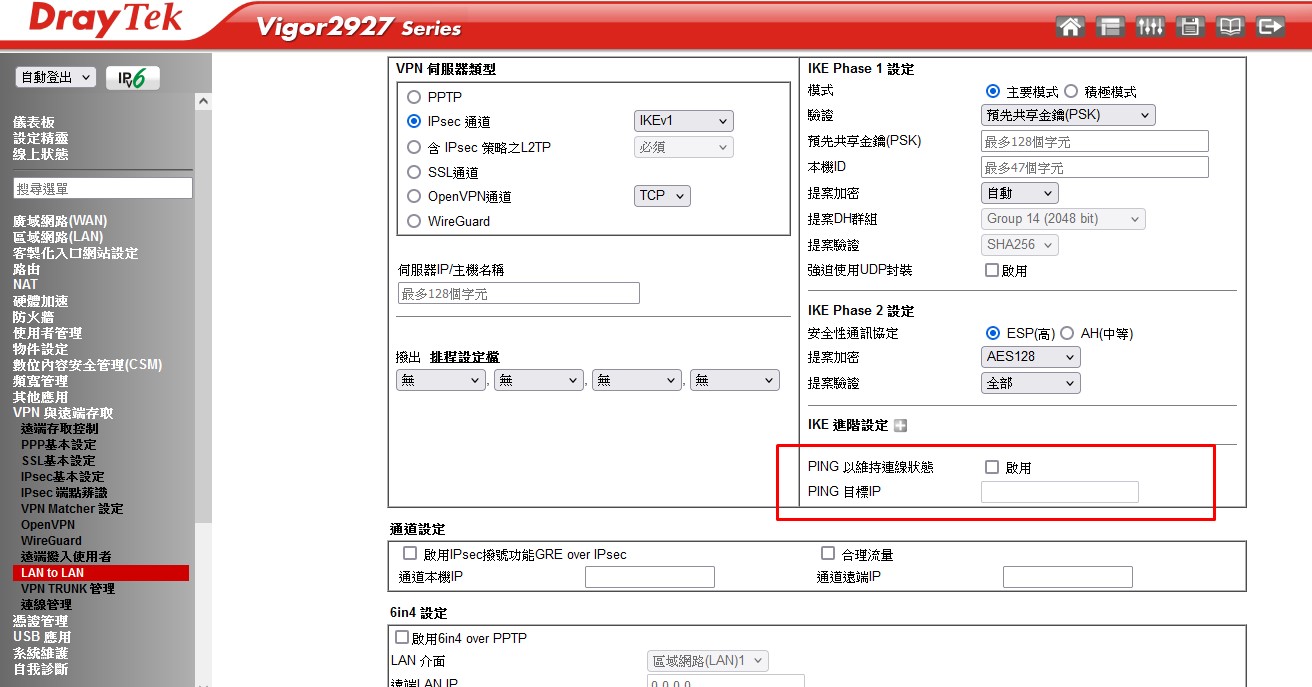This screenshot has width=1312, height=687.
Task: Click the sliders settings icon in header
Action: (1150, 27)
